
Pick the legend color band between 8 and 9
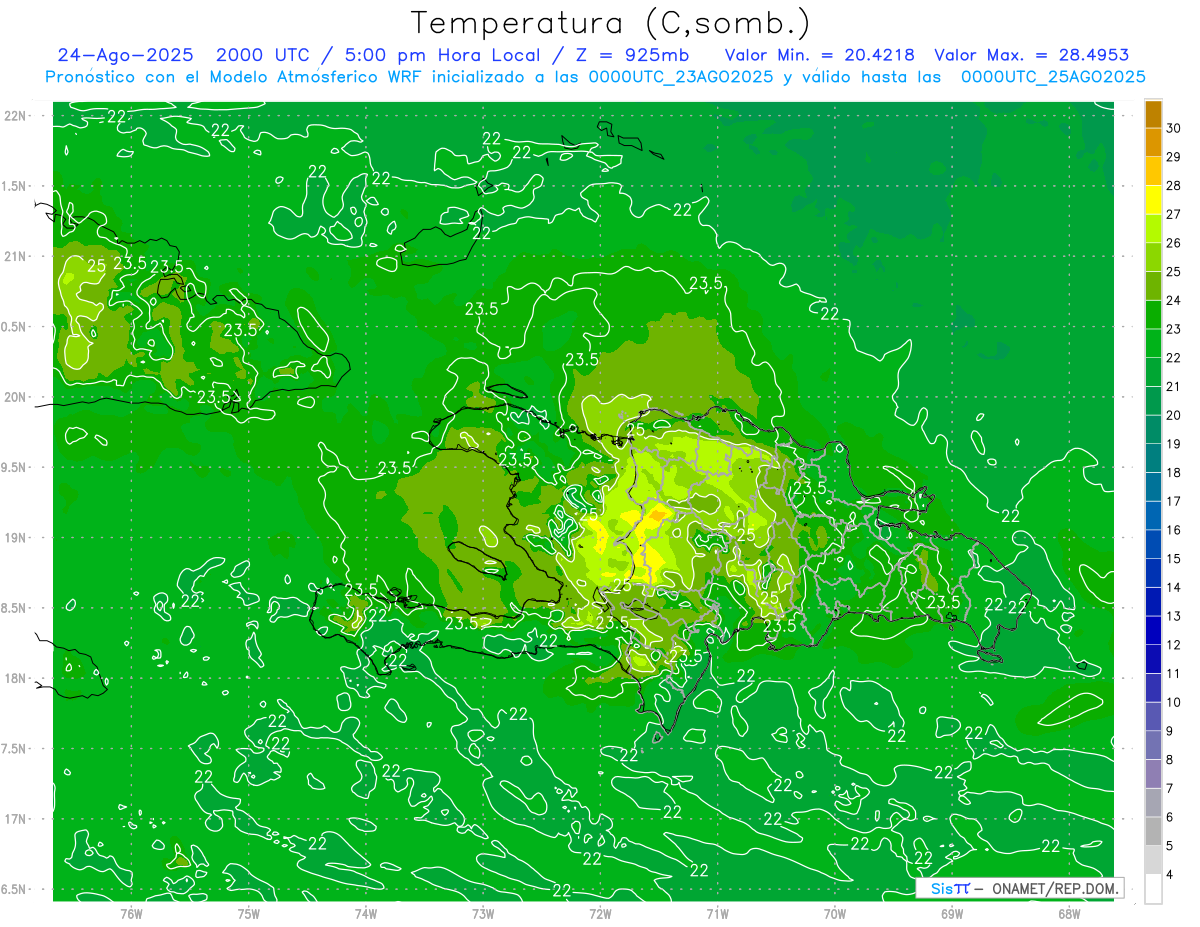click(1153, 745)
